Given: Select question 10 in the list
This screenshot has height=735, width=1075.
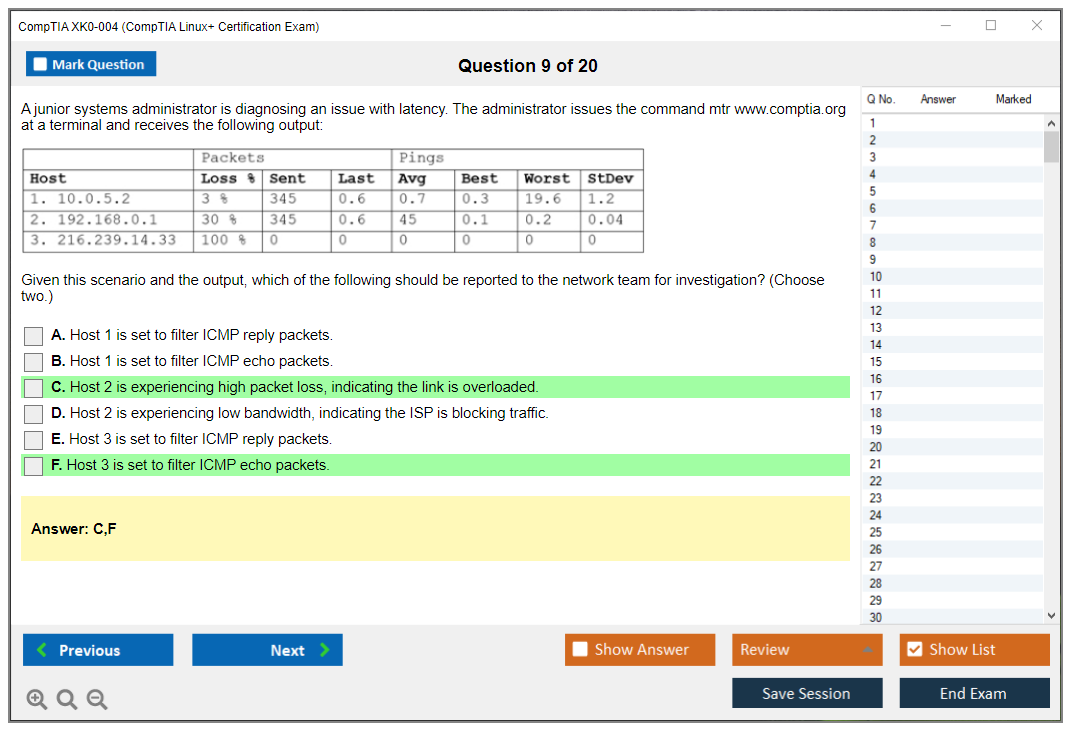Looking at the screenshot, I should pyautogui.click(x=876, y=277).
